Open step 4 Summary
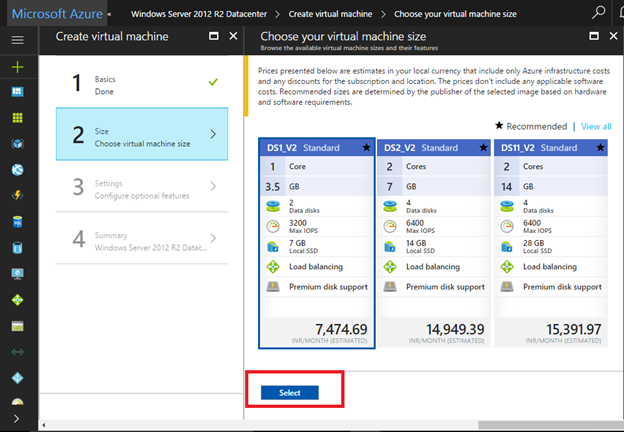 (x=142, y=238)
